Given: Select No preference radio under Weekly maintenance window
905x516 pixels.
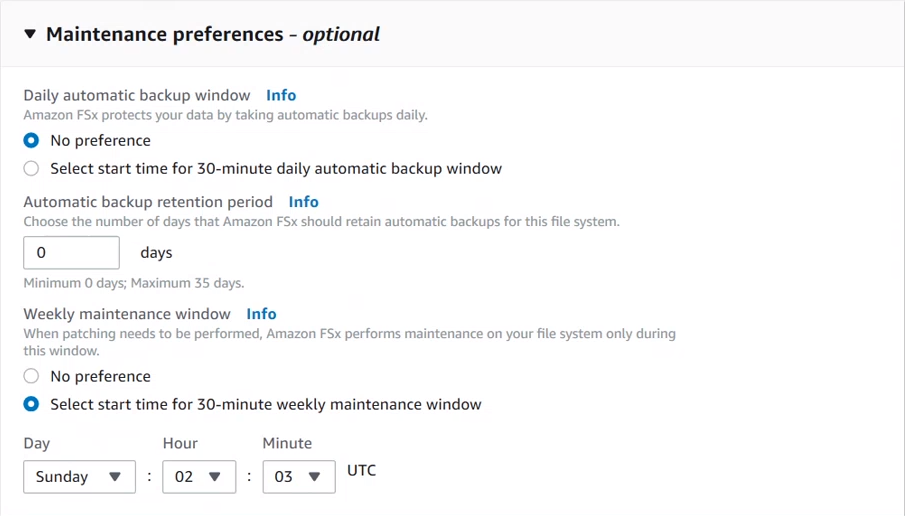Looking at the screenshot, I should click(31, 376).
